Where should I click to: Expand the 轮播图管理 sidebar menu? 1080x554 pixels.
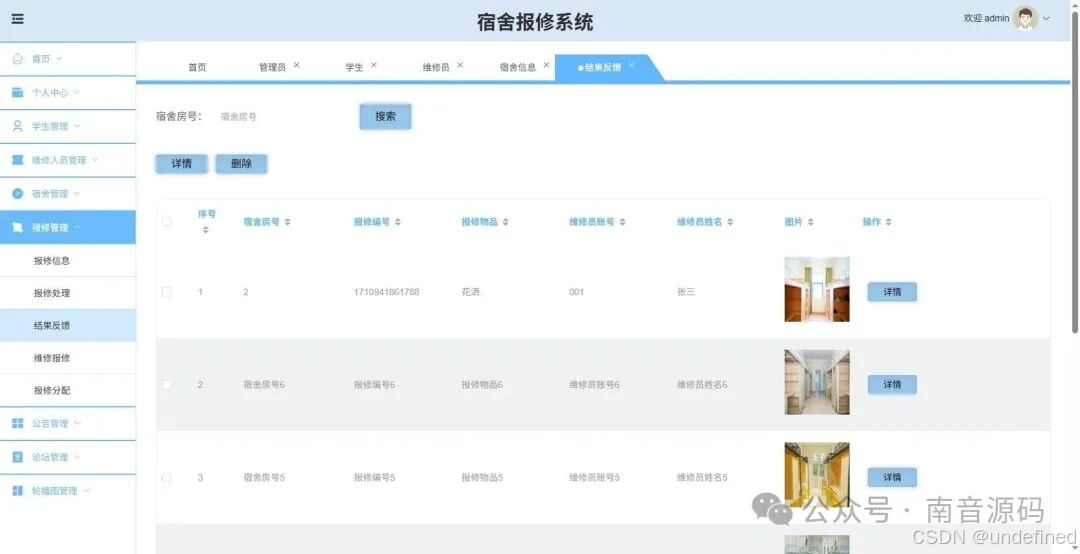coord(86,490)
